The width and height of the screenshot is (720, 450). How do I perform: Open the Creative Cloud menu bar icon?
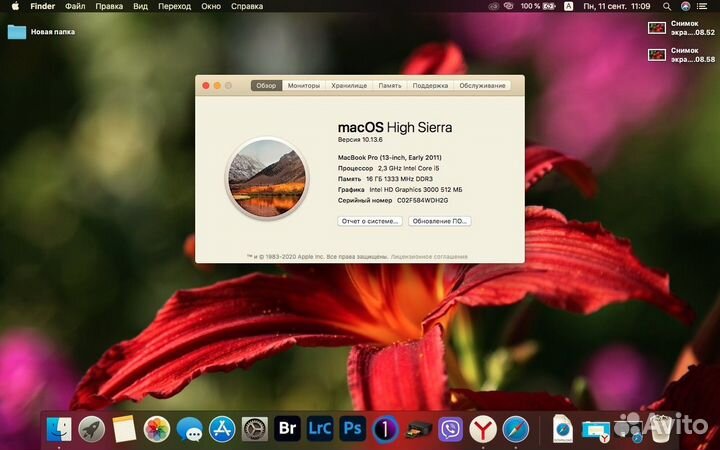pos(494,6)
